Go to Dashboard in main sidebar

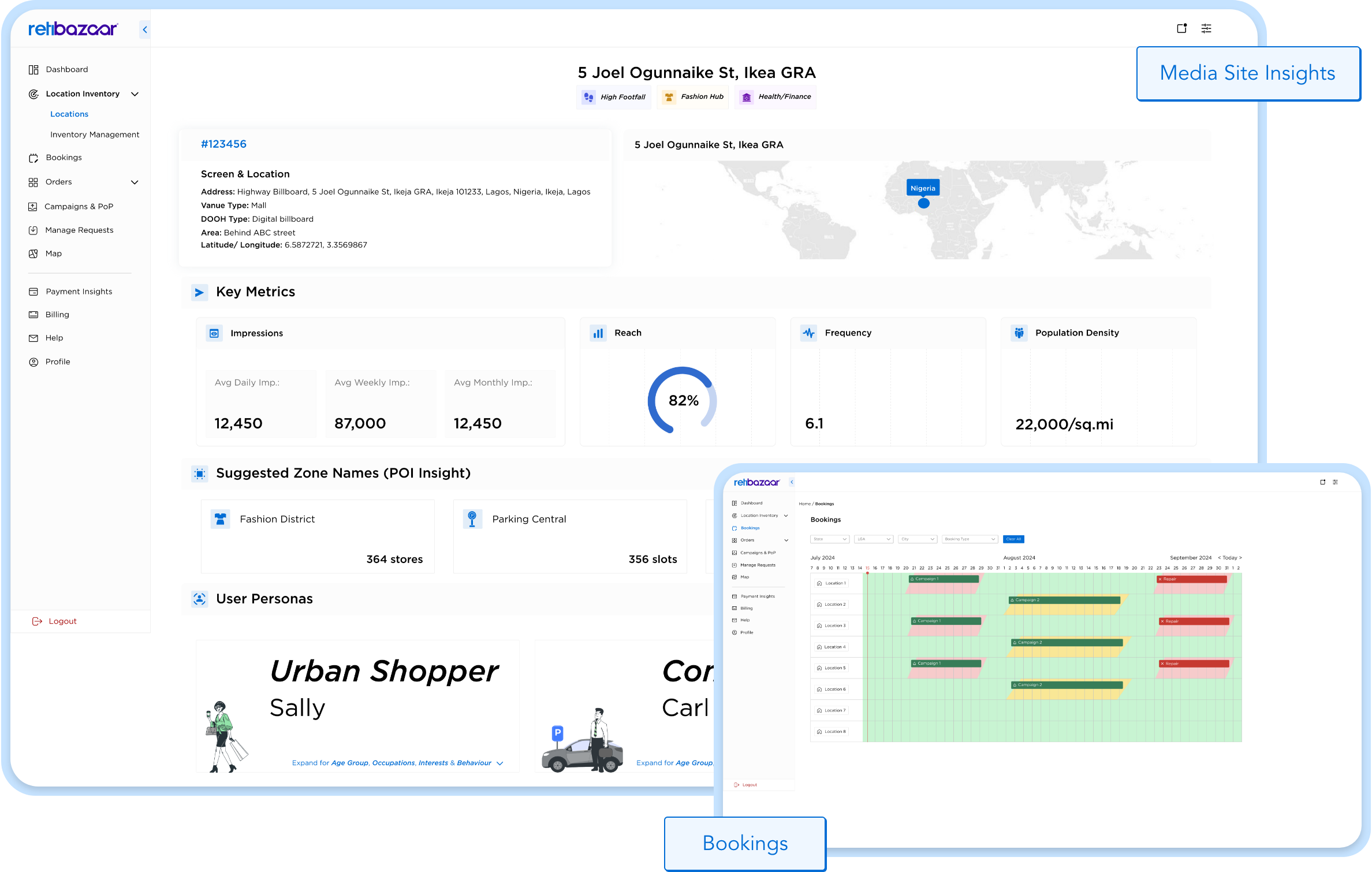point(67,69)
